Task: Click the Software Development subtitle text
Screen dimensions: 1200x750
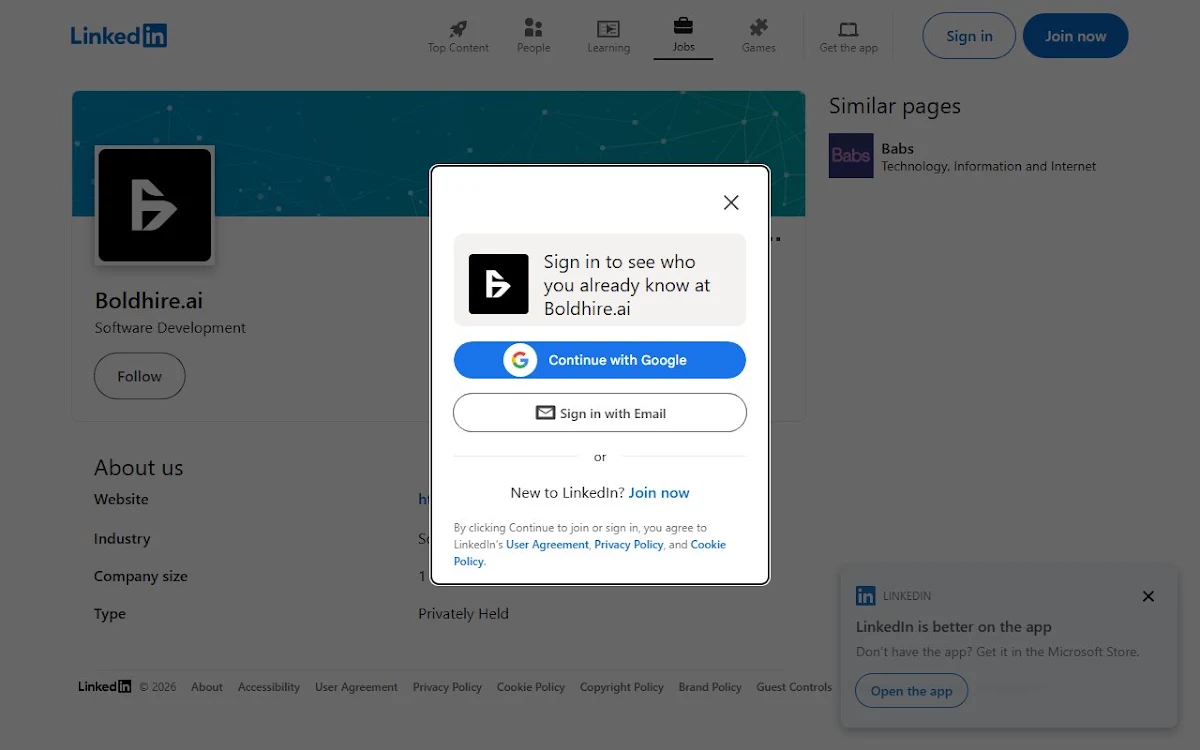Action: pos(170,328)
